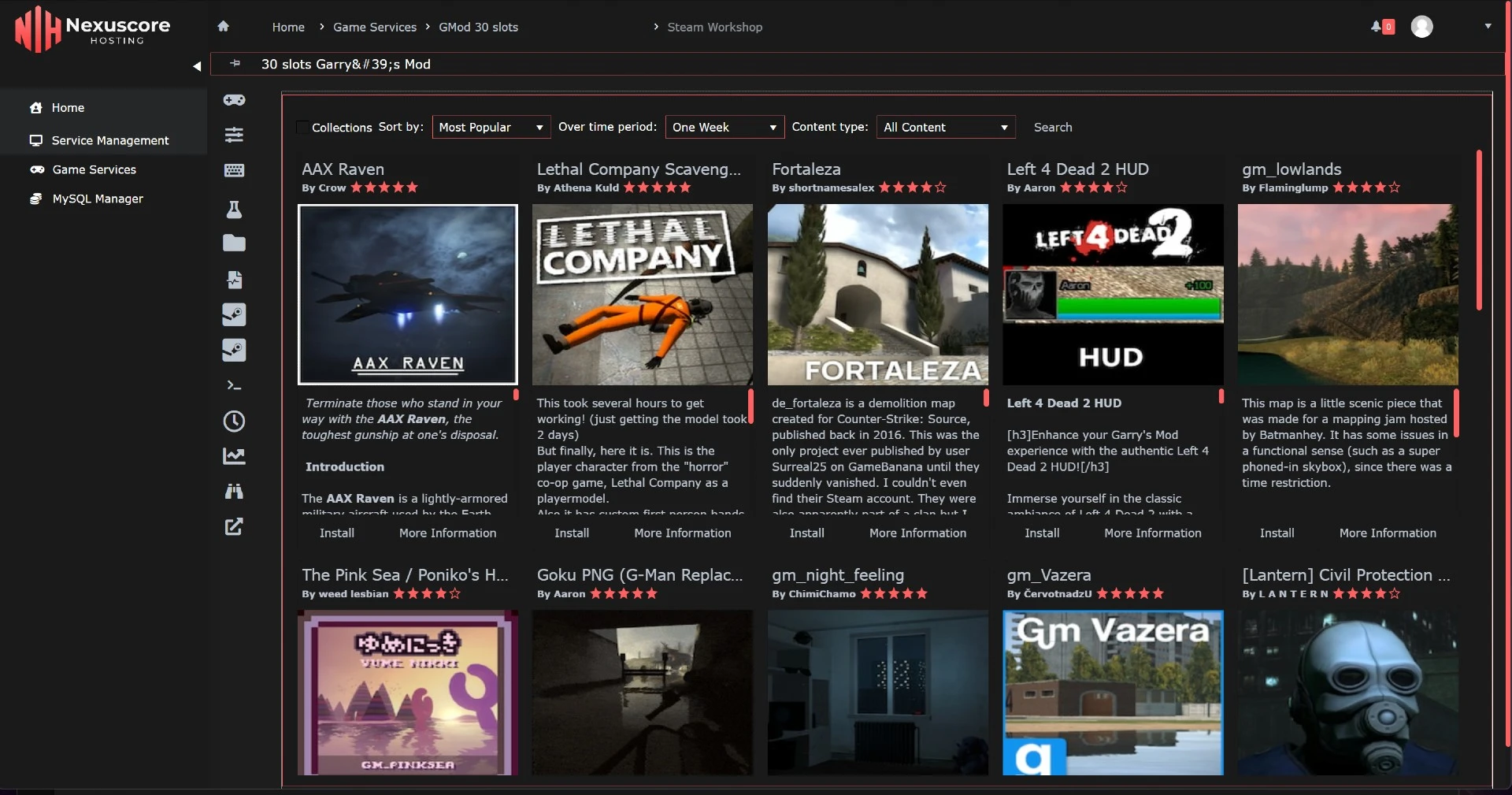Collapse the sidebar with the left arrow
The width and height of the screenshot is (1512, 795).
[x=197, y=66]
